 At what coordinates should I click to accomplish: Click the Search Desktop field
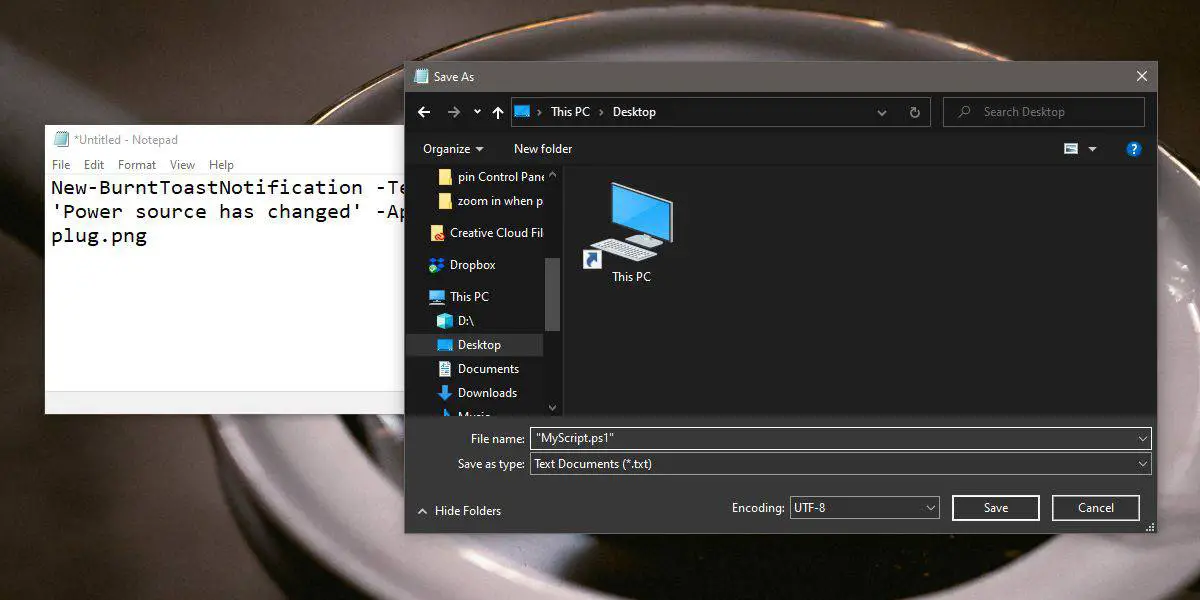[x=1044, y=112]
